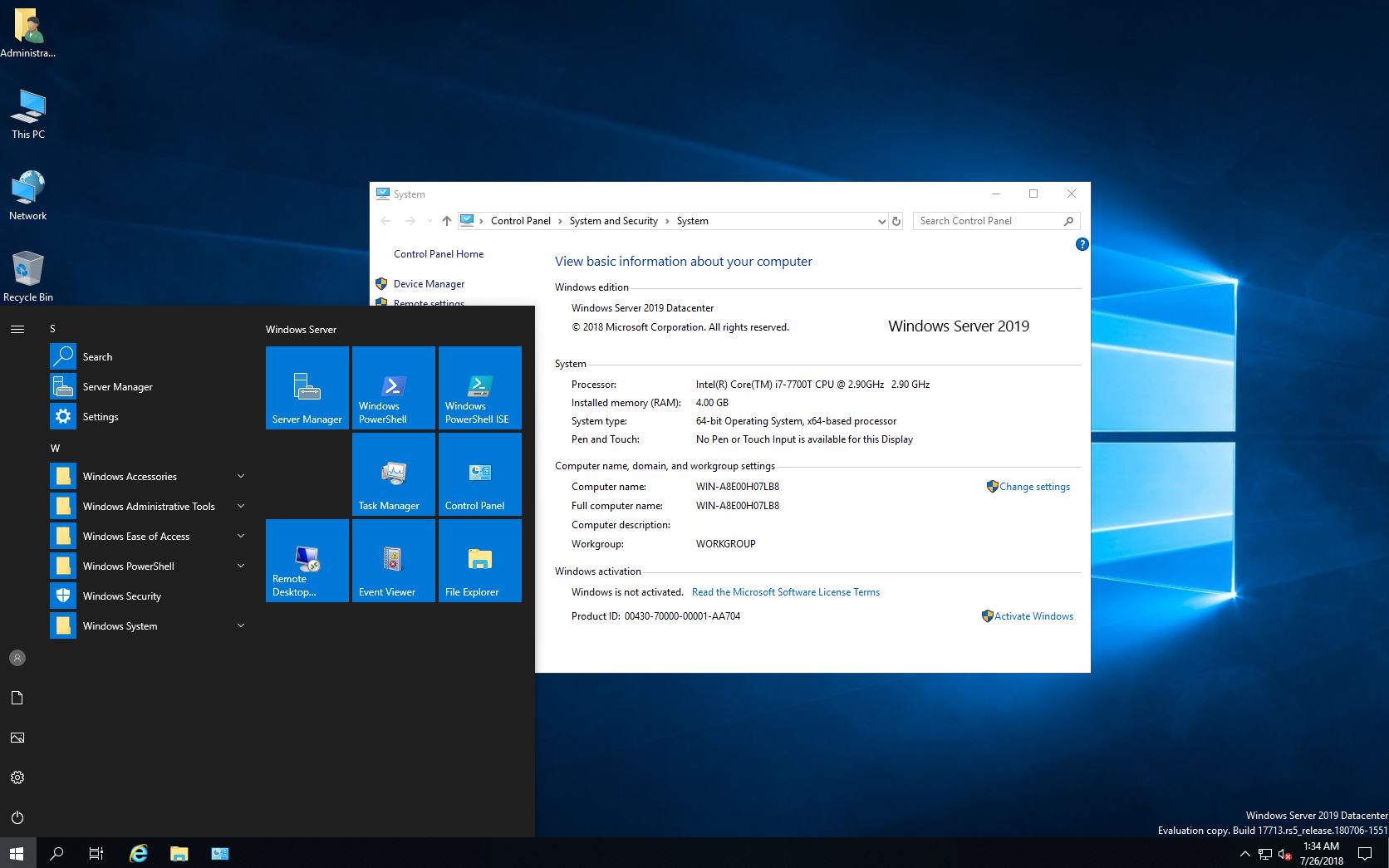The image size is (1389, 868).
Task: Open the Administrator folder desktop icon
Action: [x=28, y=34]
